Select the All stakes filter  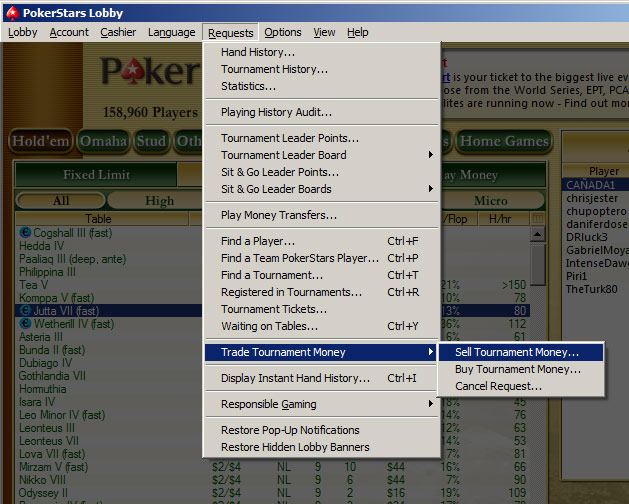click(61, 200)
